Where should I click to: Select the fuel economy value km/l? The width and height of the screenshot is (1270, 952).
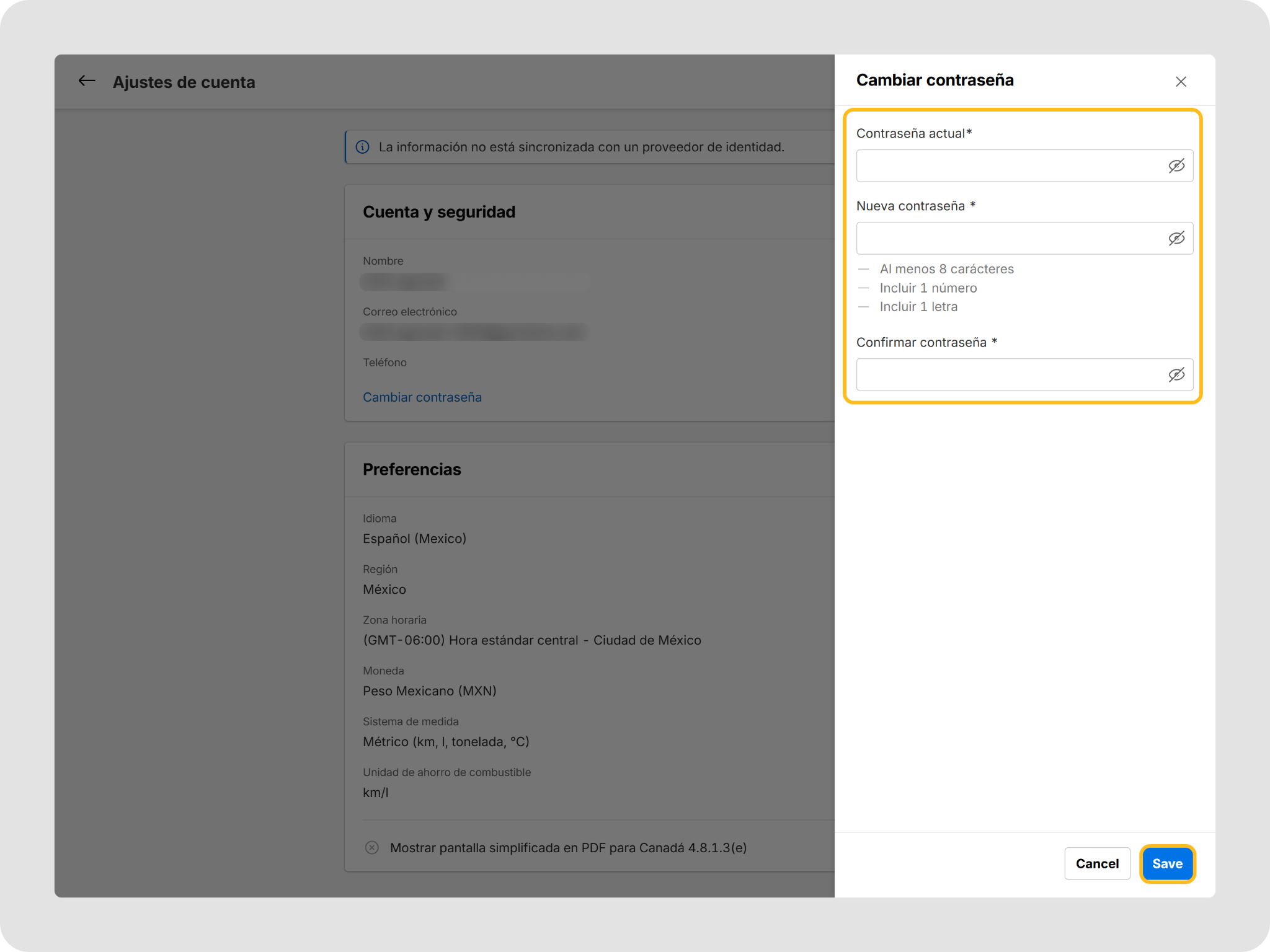(x=376, y=793)
